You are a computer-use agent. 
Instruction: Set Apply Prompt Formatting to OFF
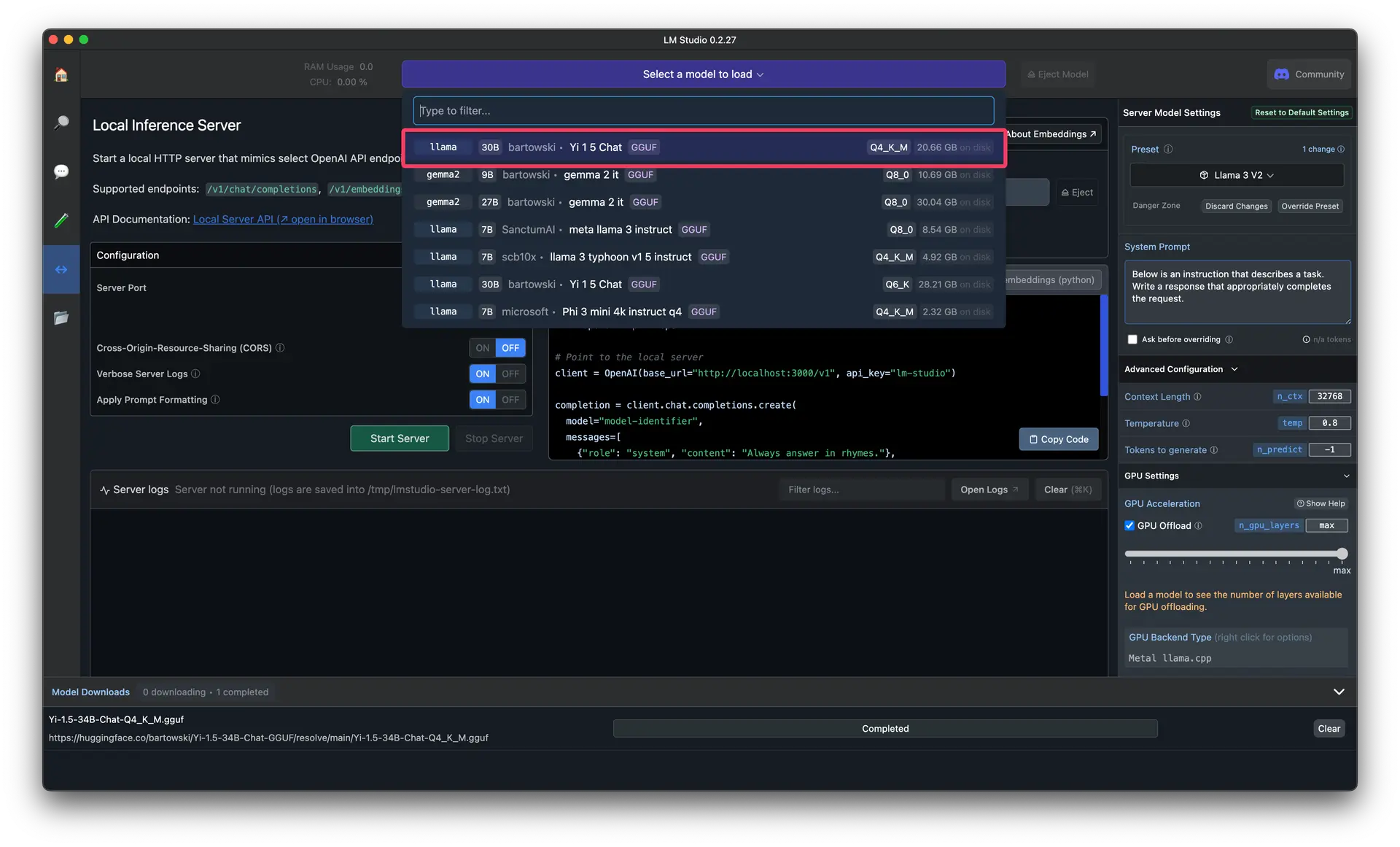point(510,400)
